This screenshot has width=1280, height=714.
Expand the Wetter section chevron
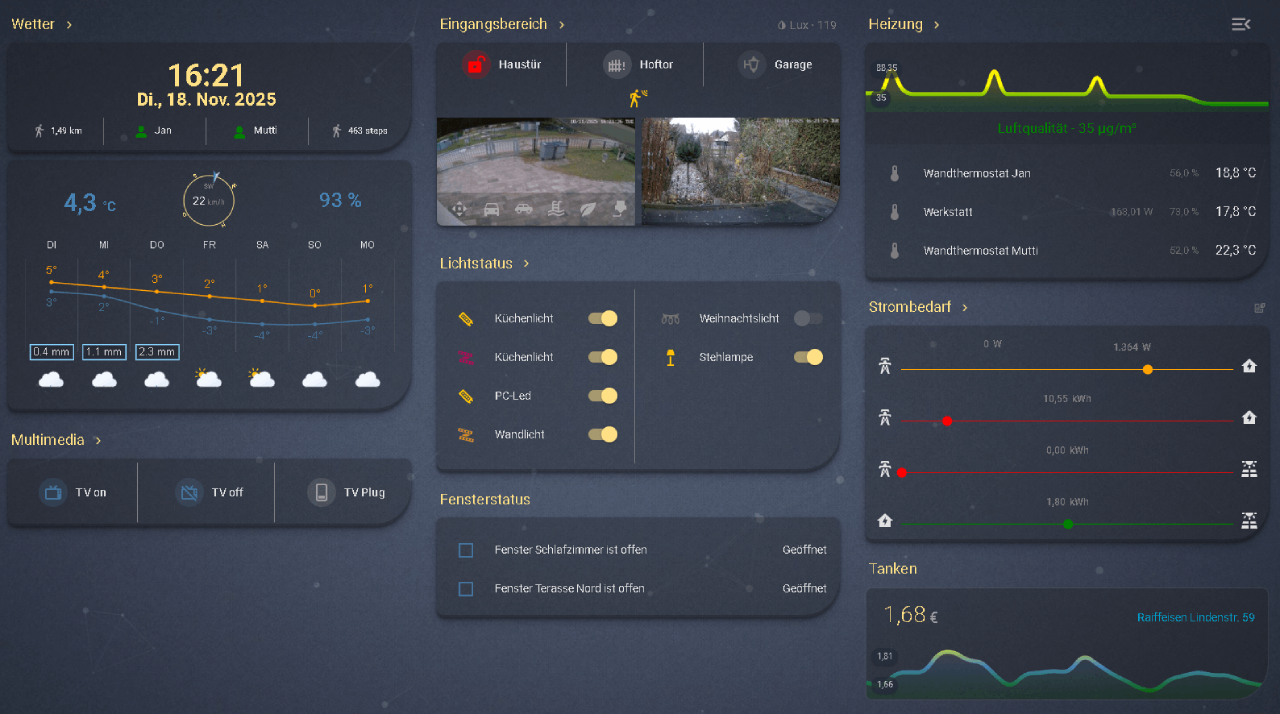tap(69, 24)
